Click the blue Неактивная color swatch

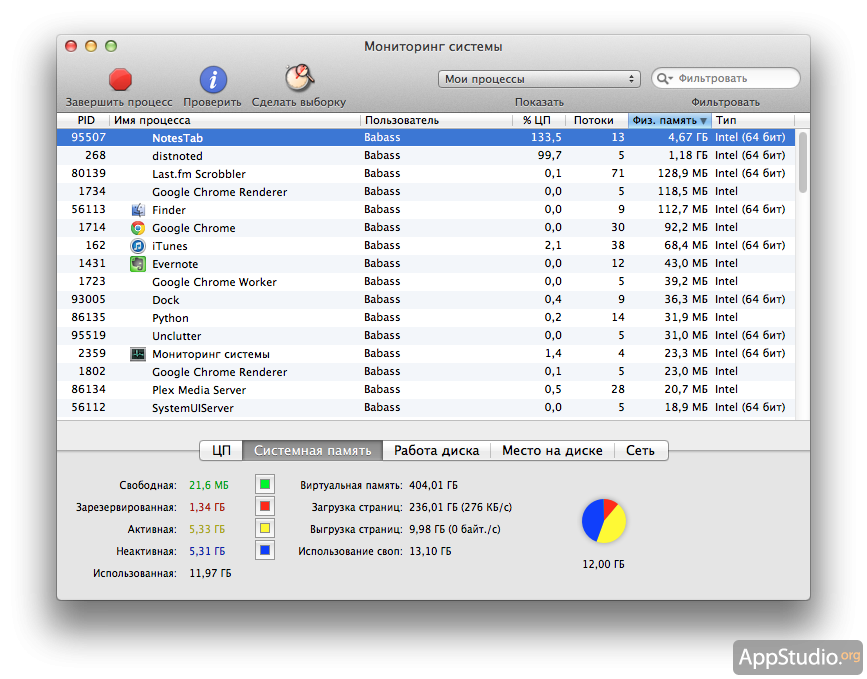(x=265, y=550)
